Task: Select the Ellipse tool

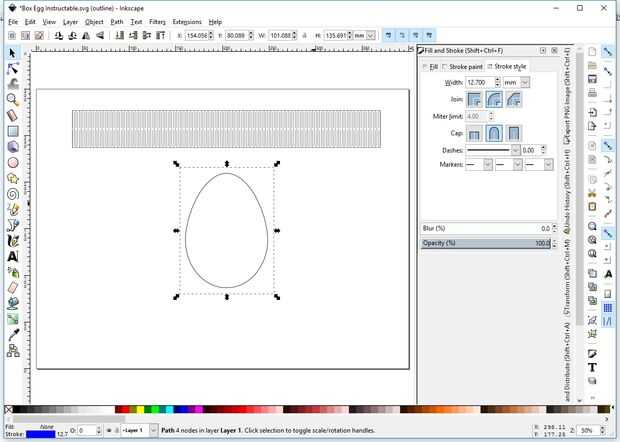Action: tap(13, 162)
